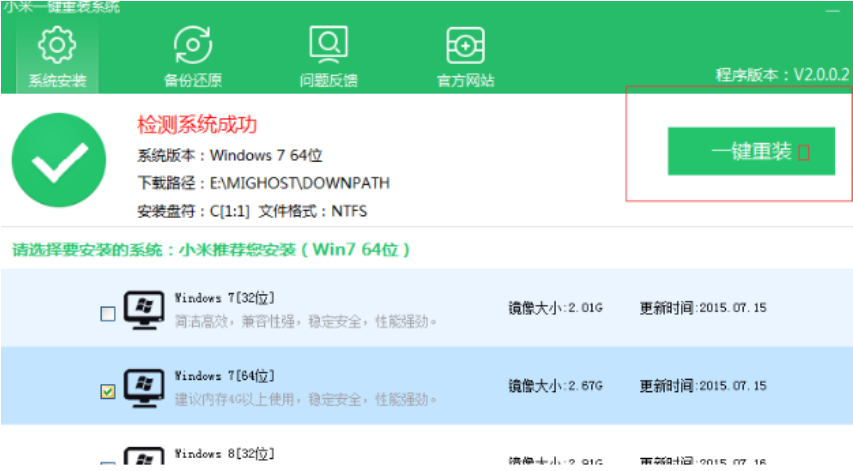Open the 官方网站 official website icon
The height and width of the screenshot is (471, 853).
tap(465, 45)
